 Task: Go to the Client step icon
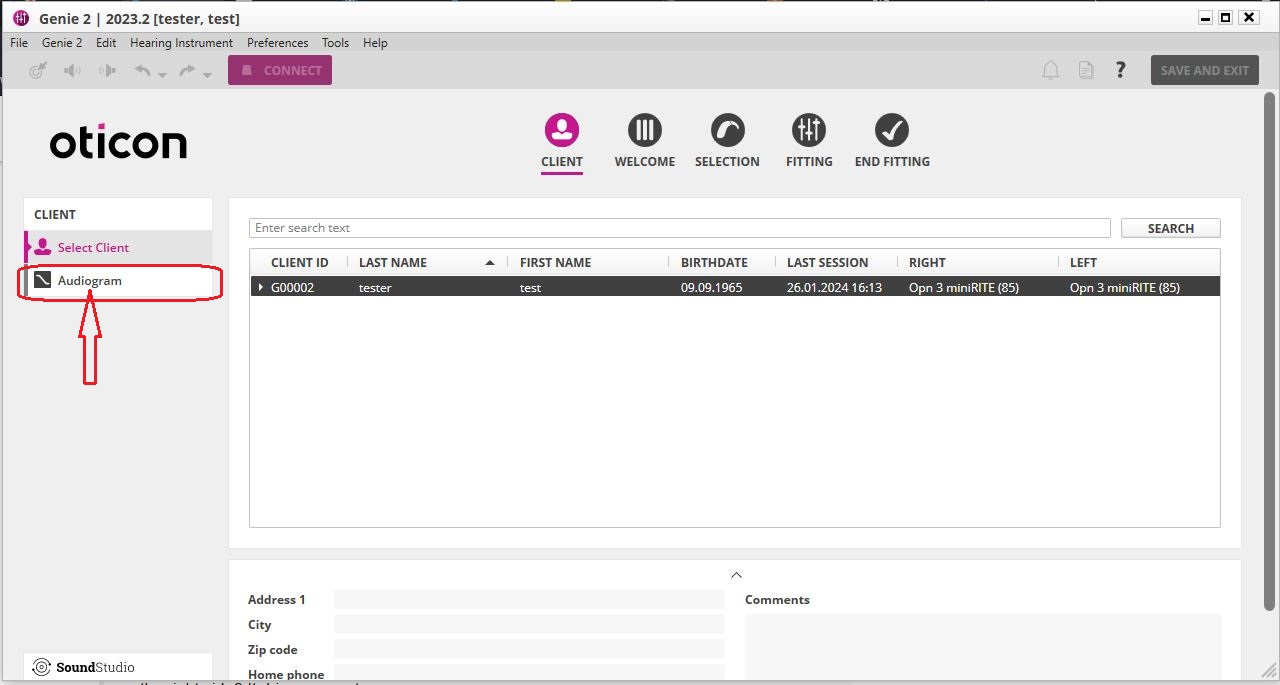point(562,130)
